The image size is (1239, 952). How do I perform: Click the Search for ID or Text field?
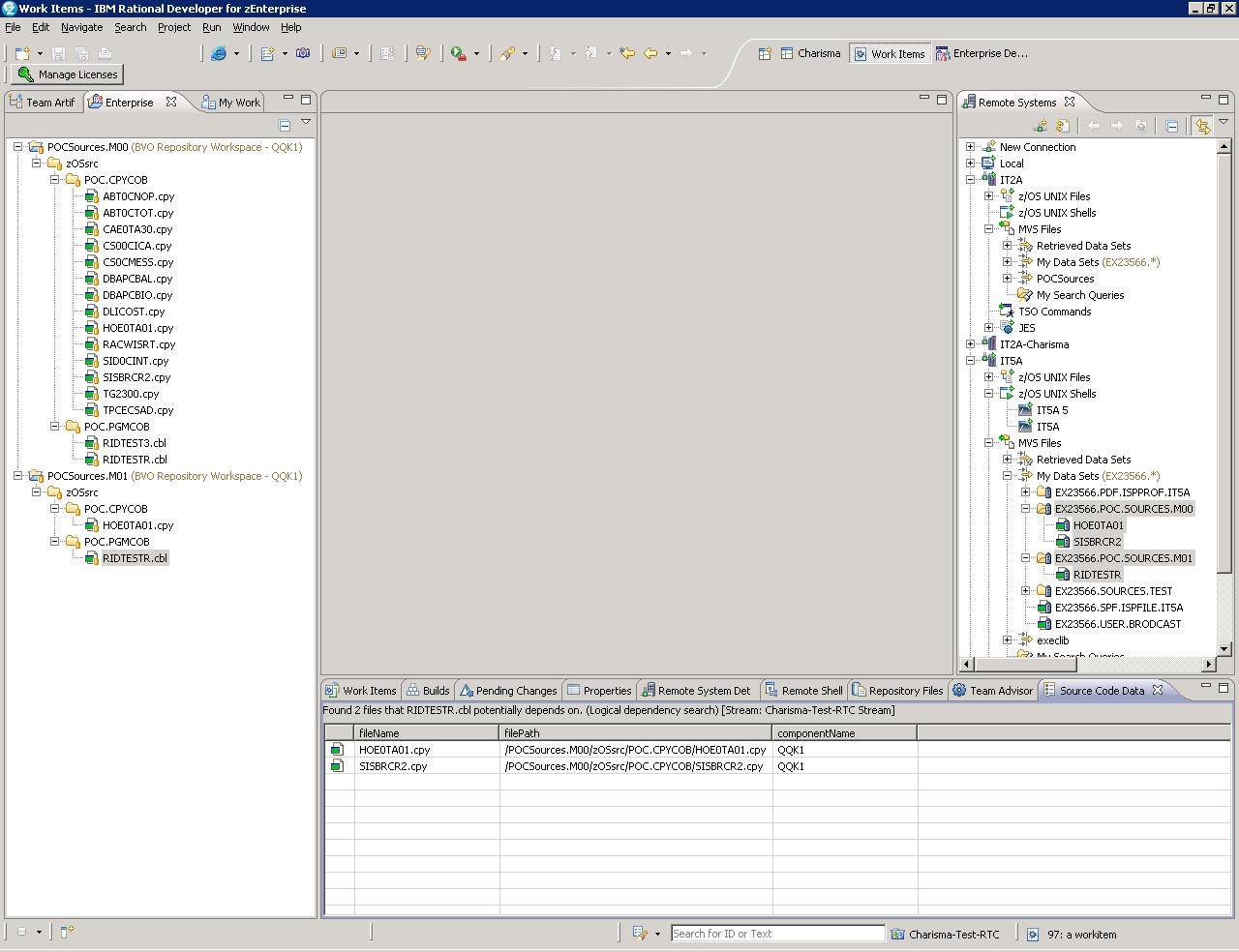click(778, 934)
